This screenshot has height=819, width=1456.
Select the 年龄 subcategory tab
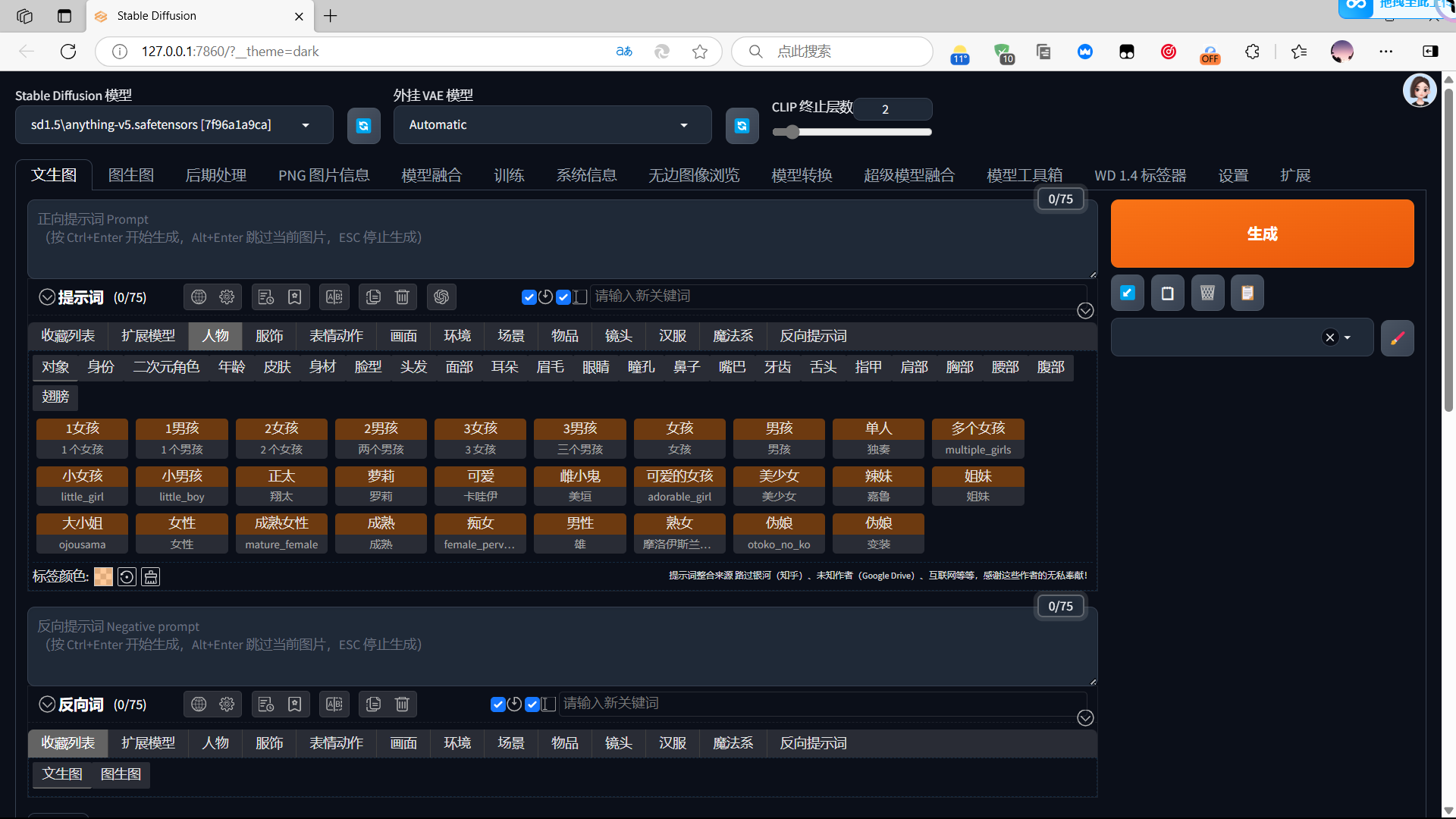[x=232, y=367]
